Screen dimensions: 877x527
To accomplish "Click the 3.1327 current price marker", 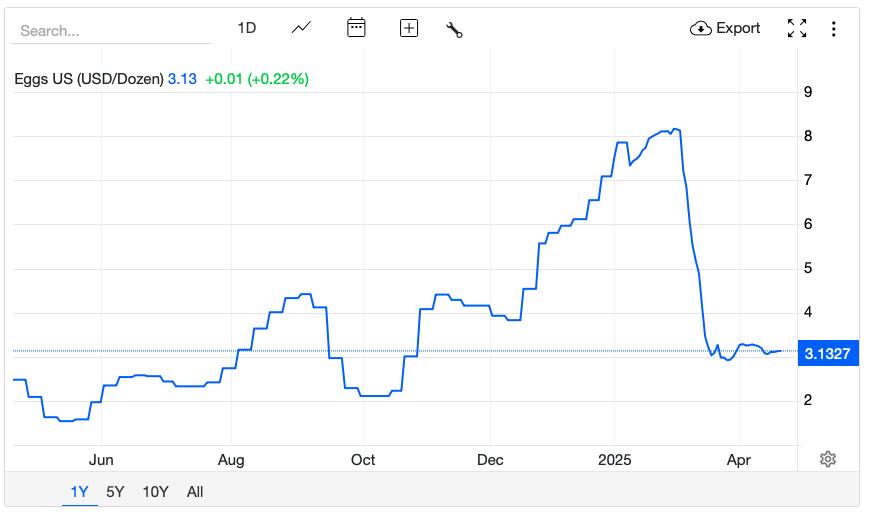I will (x=828, y=354).
